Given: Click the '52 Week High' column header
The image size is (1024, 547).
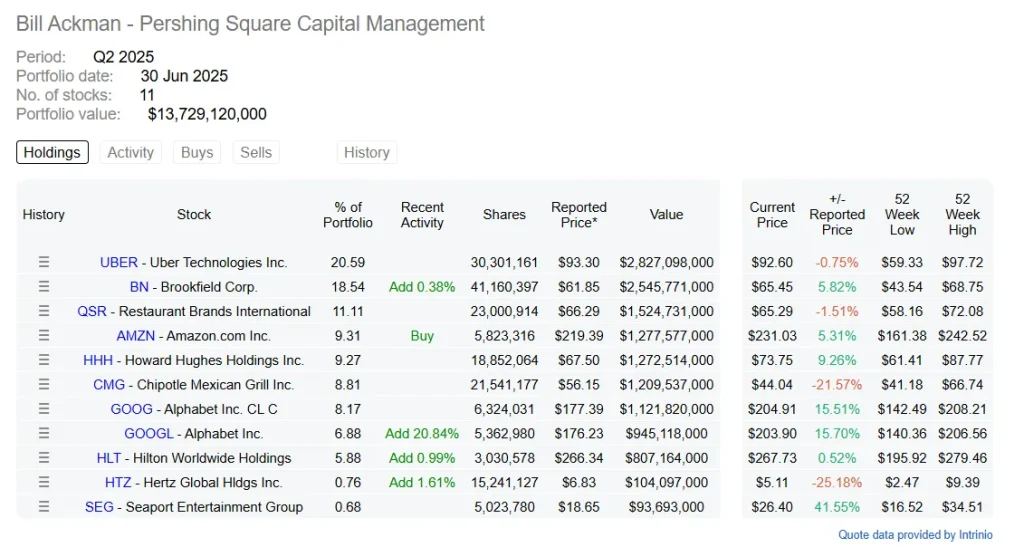Looking at the screenshot, I should pos(962,215).
